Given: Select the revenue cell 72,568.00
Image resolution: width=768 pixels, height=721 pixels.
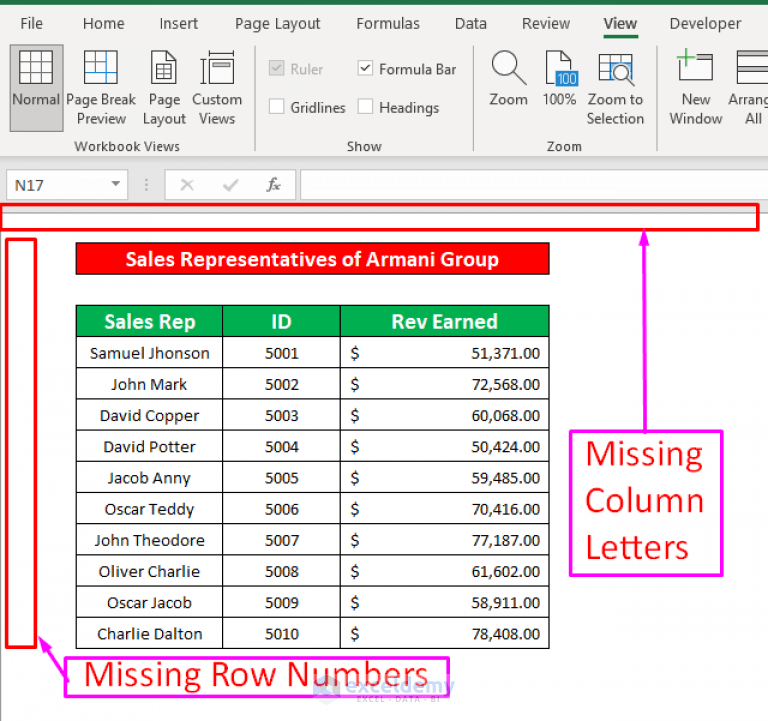Looking at the screenshot, I should click(444, 384).
